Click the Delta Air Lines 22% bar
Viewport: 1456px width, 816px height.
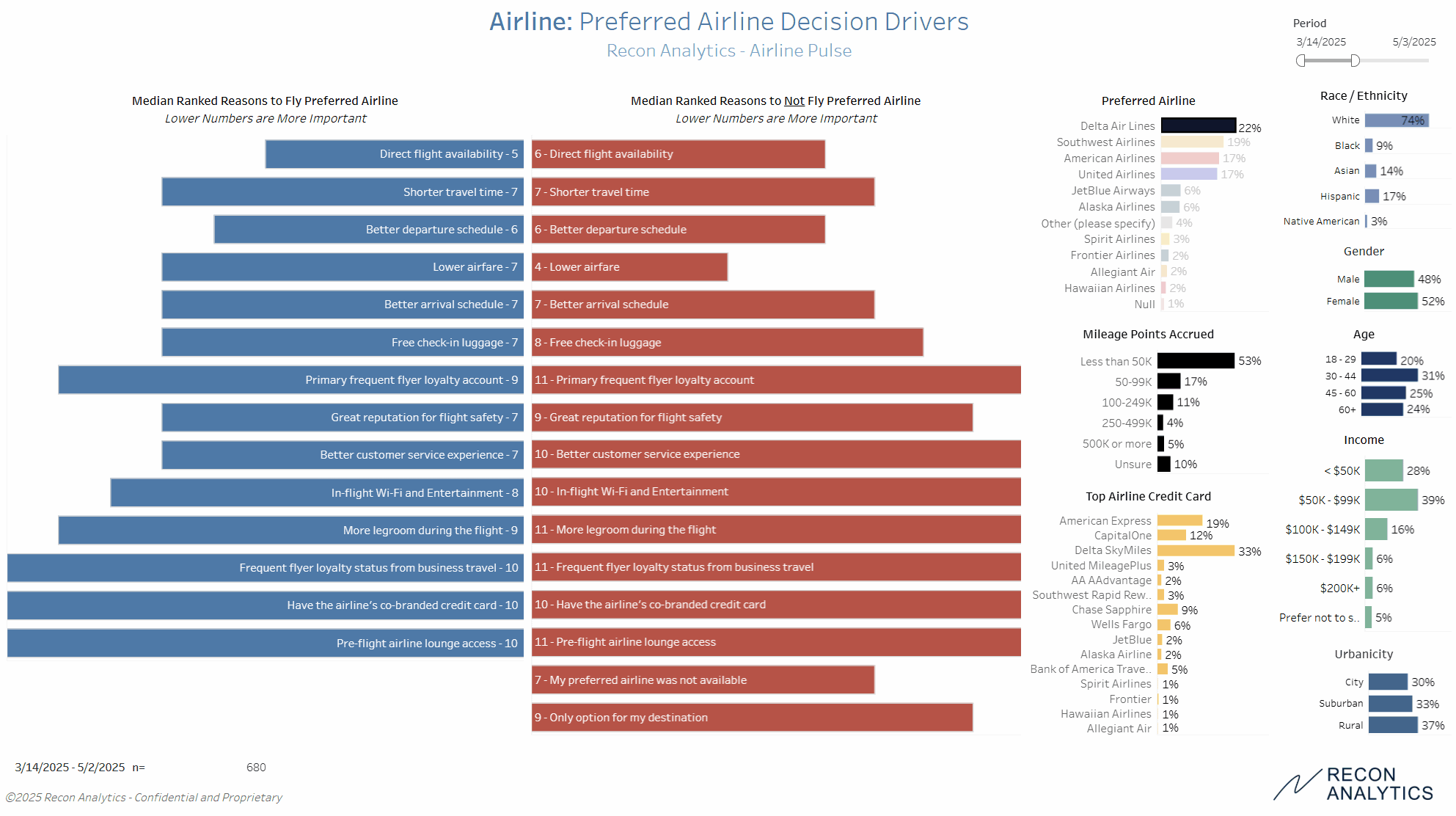click(x=1198, y=126)
